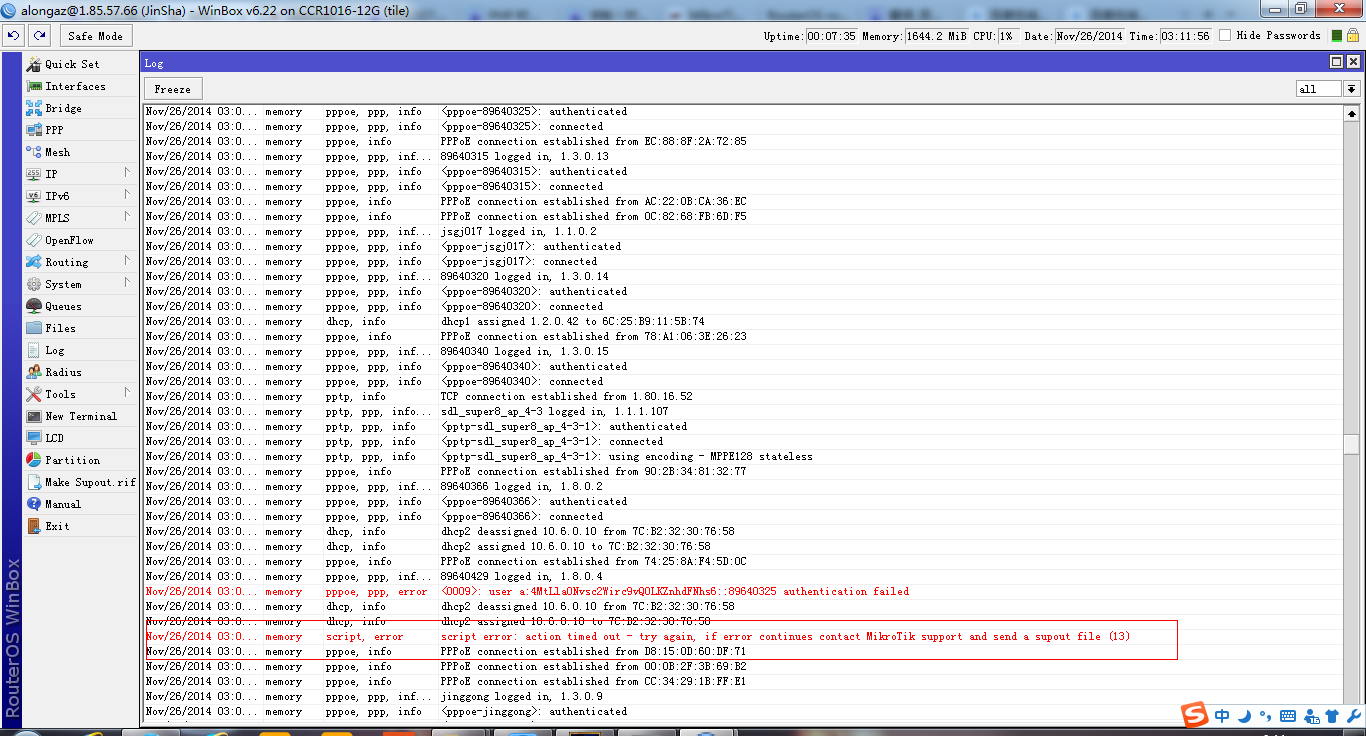
Task: Open the PPP section icon
Action: click(34, 130)
